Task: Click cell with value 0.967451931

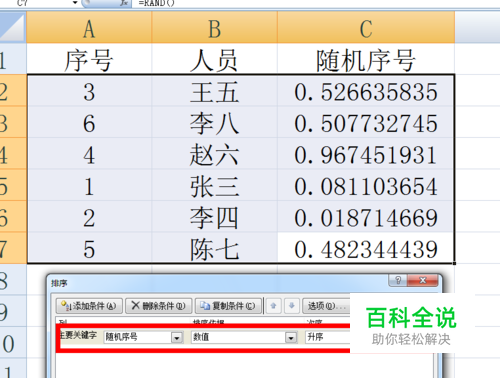Action: coord(366,154)
